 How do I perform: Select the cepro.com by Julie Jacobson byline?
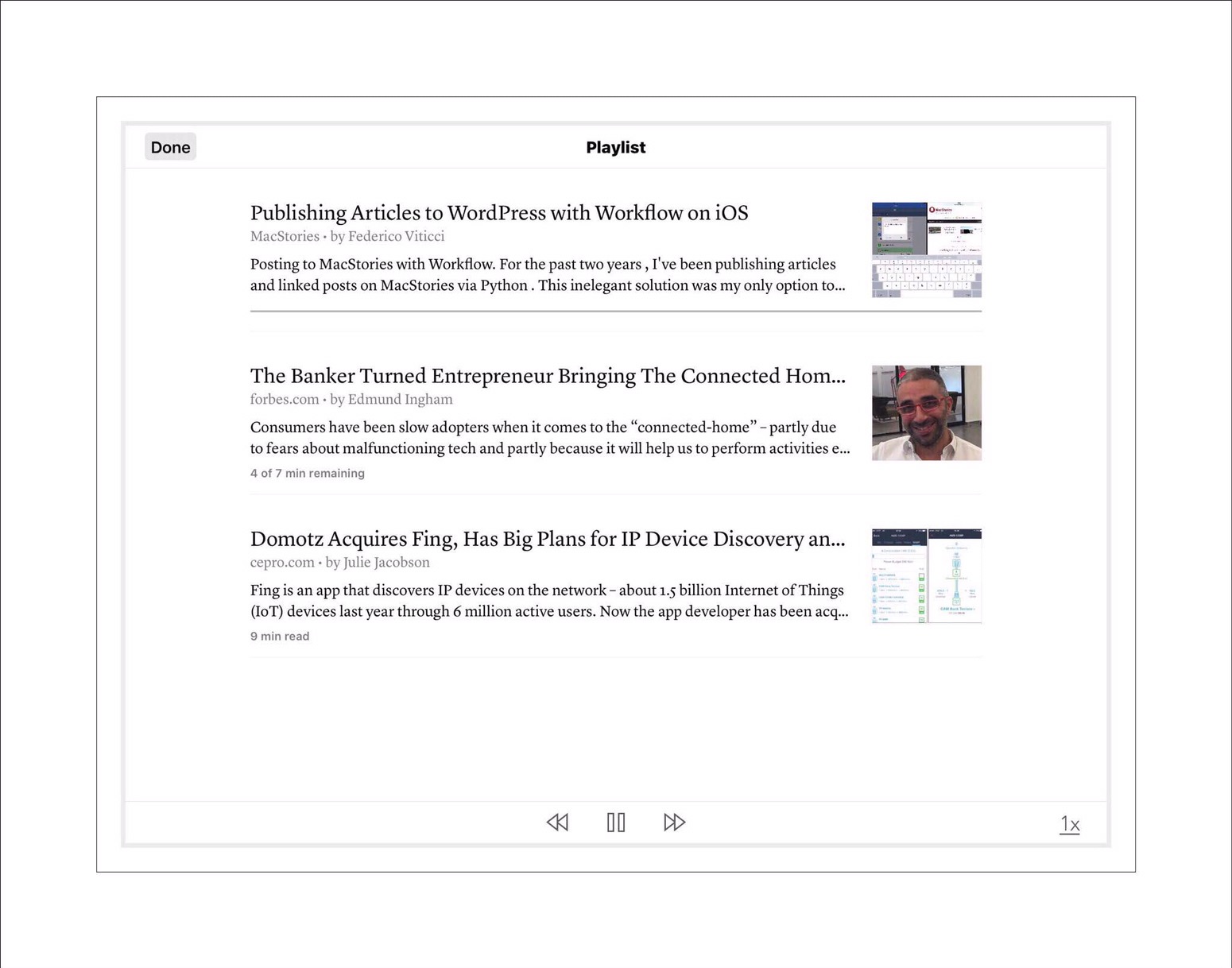(x=339, y=562)
